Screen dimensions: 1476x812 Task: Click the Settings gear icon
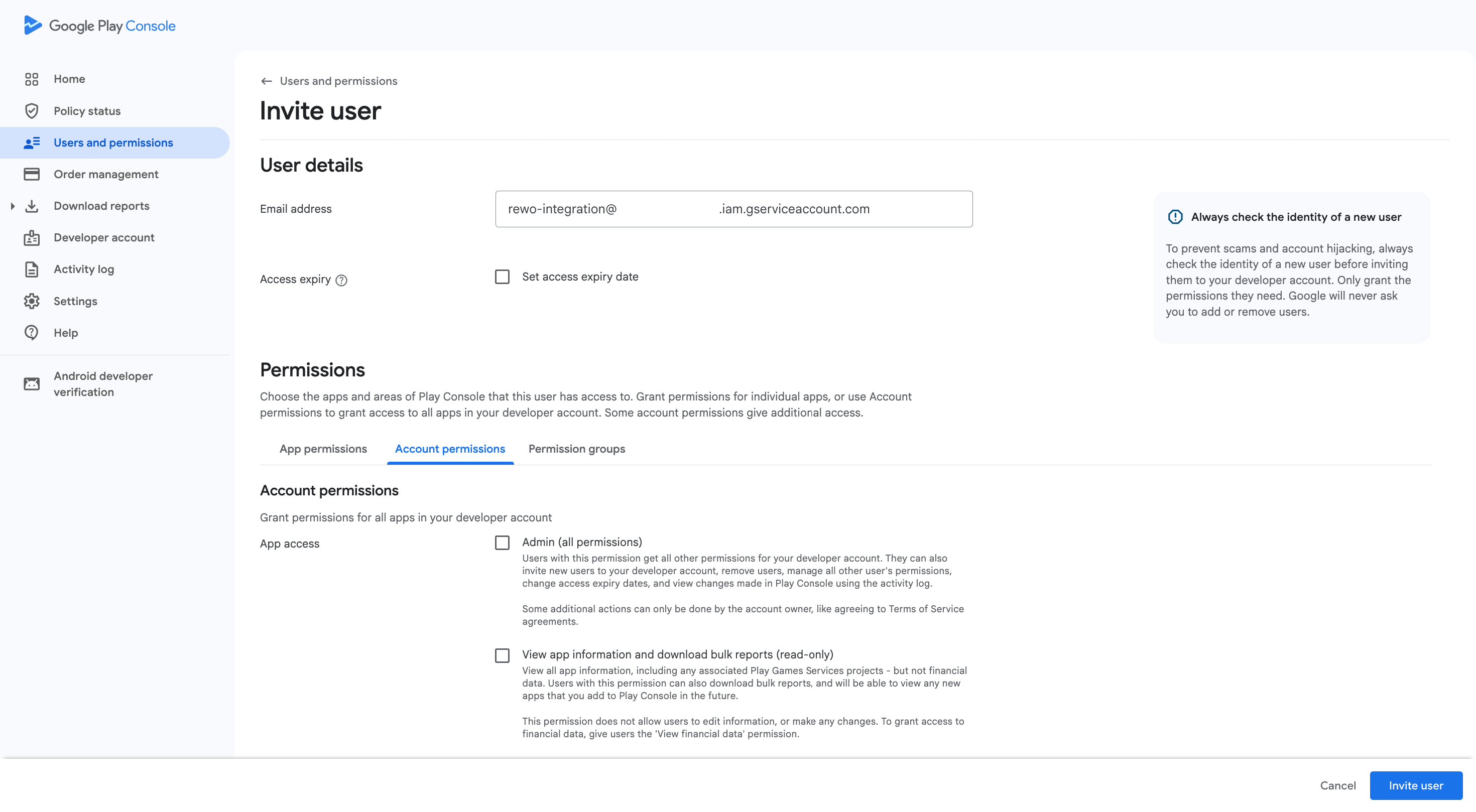[x=32, y=301]
